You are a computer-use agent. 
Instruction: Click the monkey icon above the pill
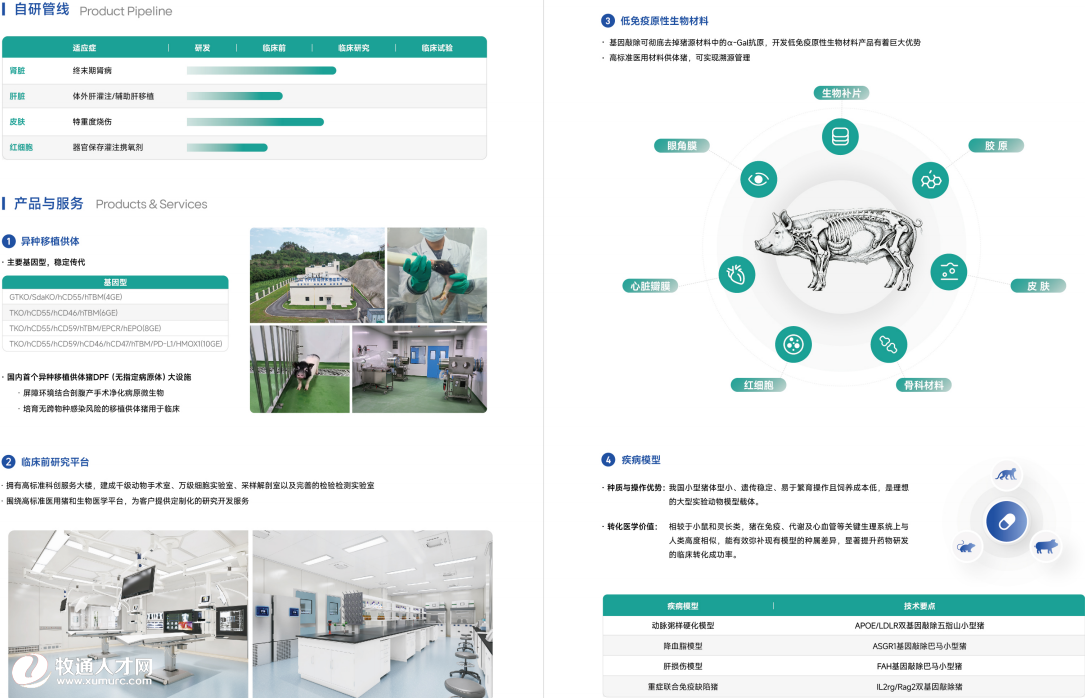click(1006, 474)
